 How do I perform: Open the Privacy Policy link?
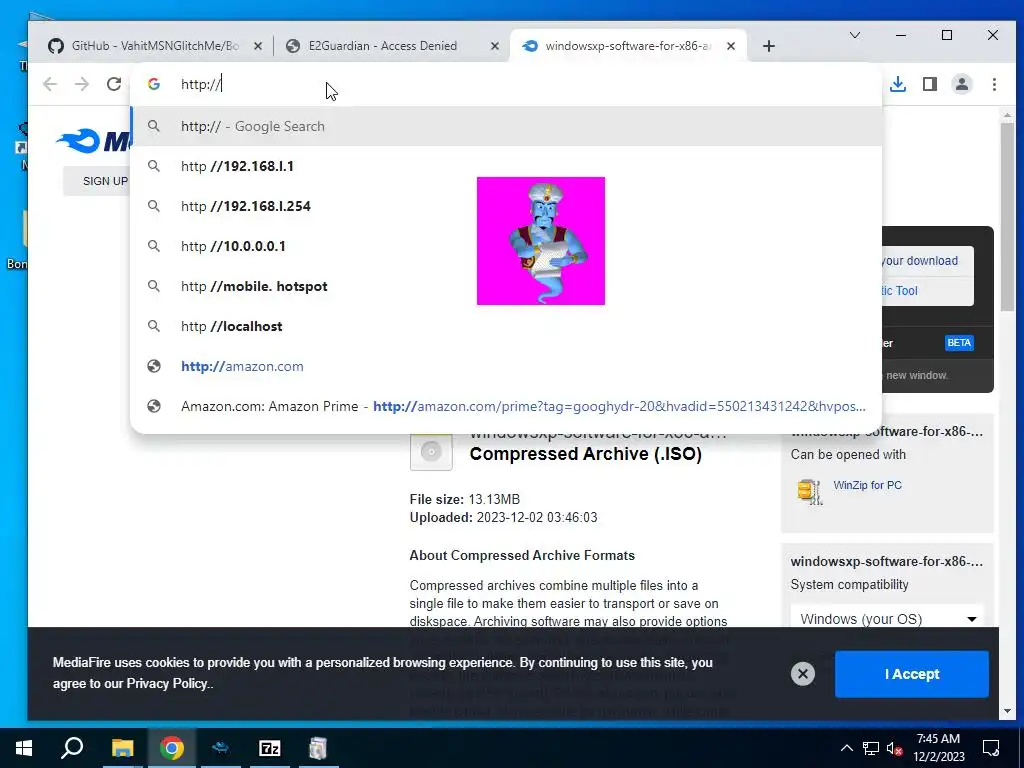[x=168, y=684]
